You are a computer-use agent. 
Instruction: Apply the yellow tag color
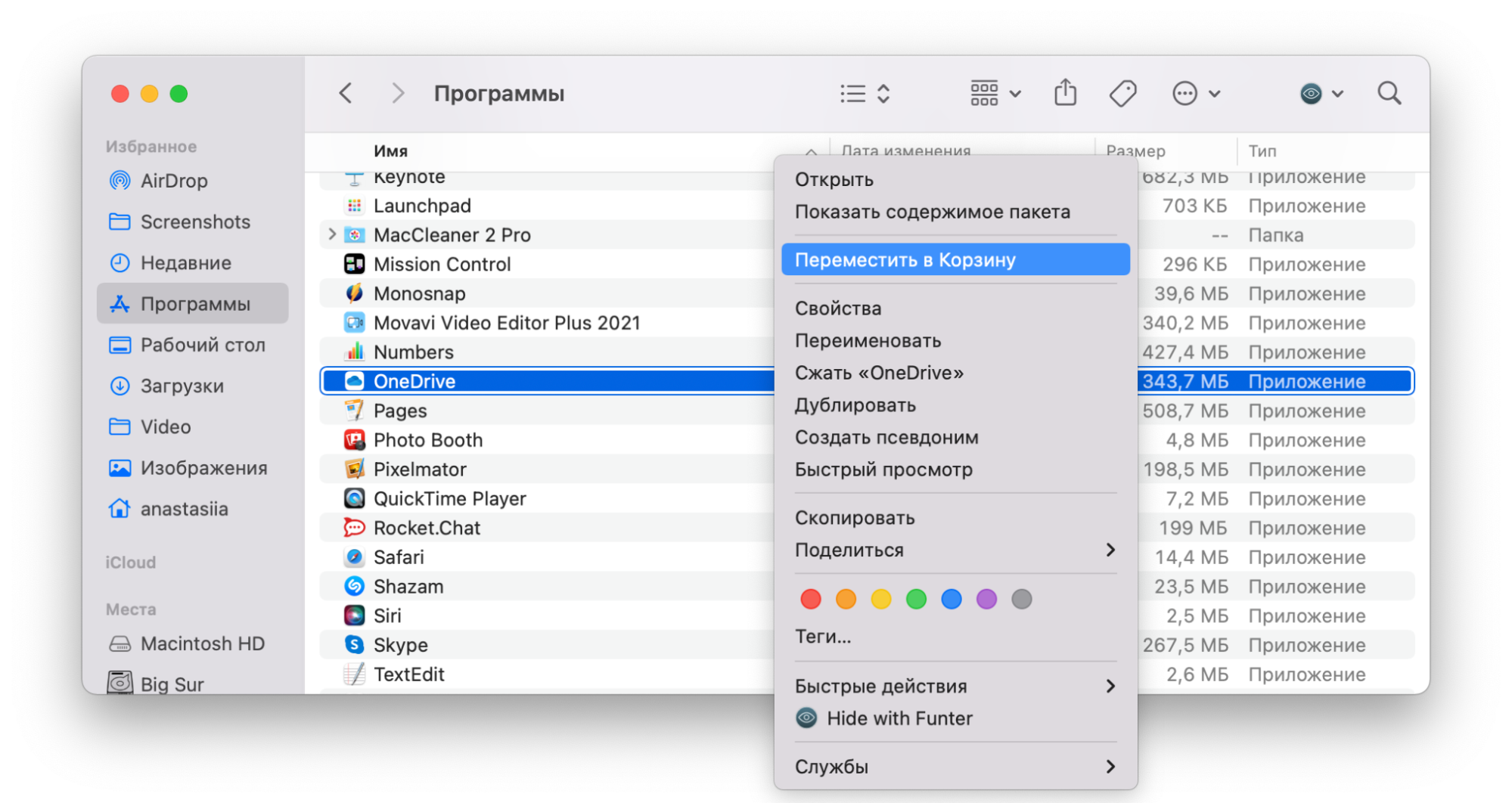pos(881,600)
